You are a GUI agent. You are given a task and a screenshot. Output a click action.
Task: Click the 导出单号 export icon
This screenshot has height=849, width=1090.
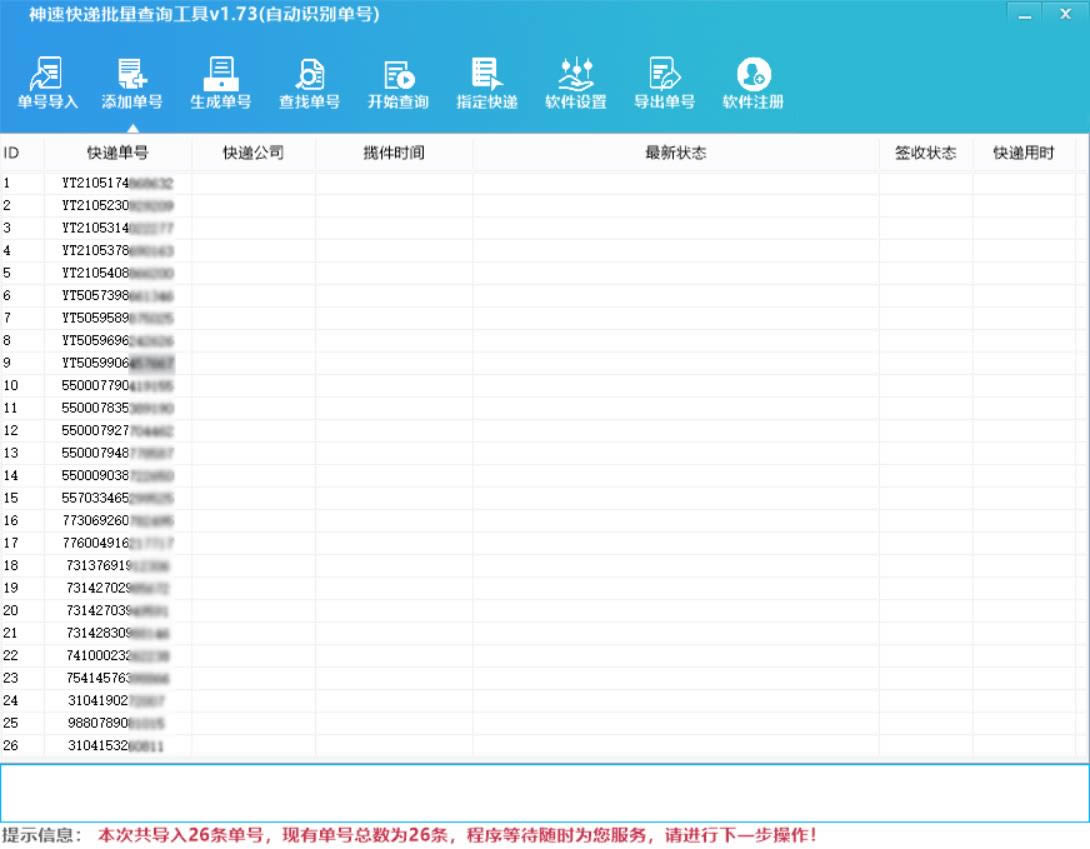point(664,83)
